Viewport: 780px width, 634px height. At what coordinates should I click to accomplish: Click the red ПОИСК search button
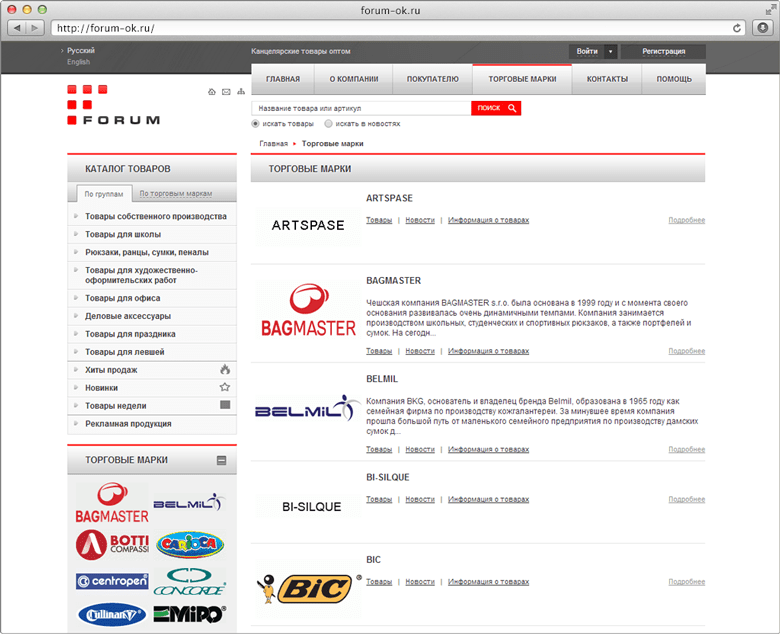[496, 108]
